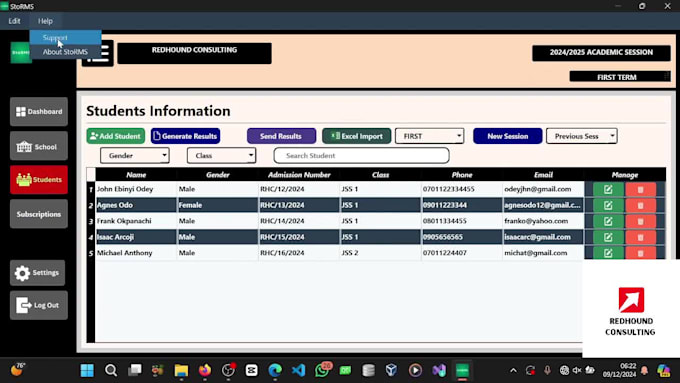680x383 pixels.
Task: Open Visual Studio from taskbar
Action: (x=439, y=370)
